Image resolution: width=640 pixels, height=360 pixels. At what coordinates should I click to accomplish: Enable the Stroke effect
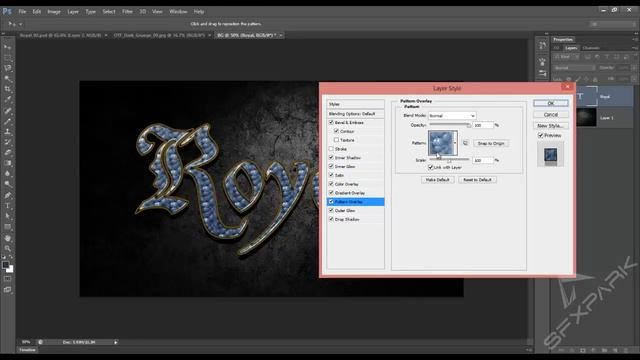331,149
